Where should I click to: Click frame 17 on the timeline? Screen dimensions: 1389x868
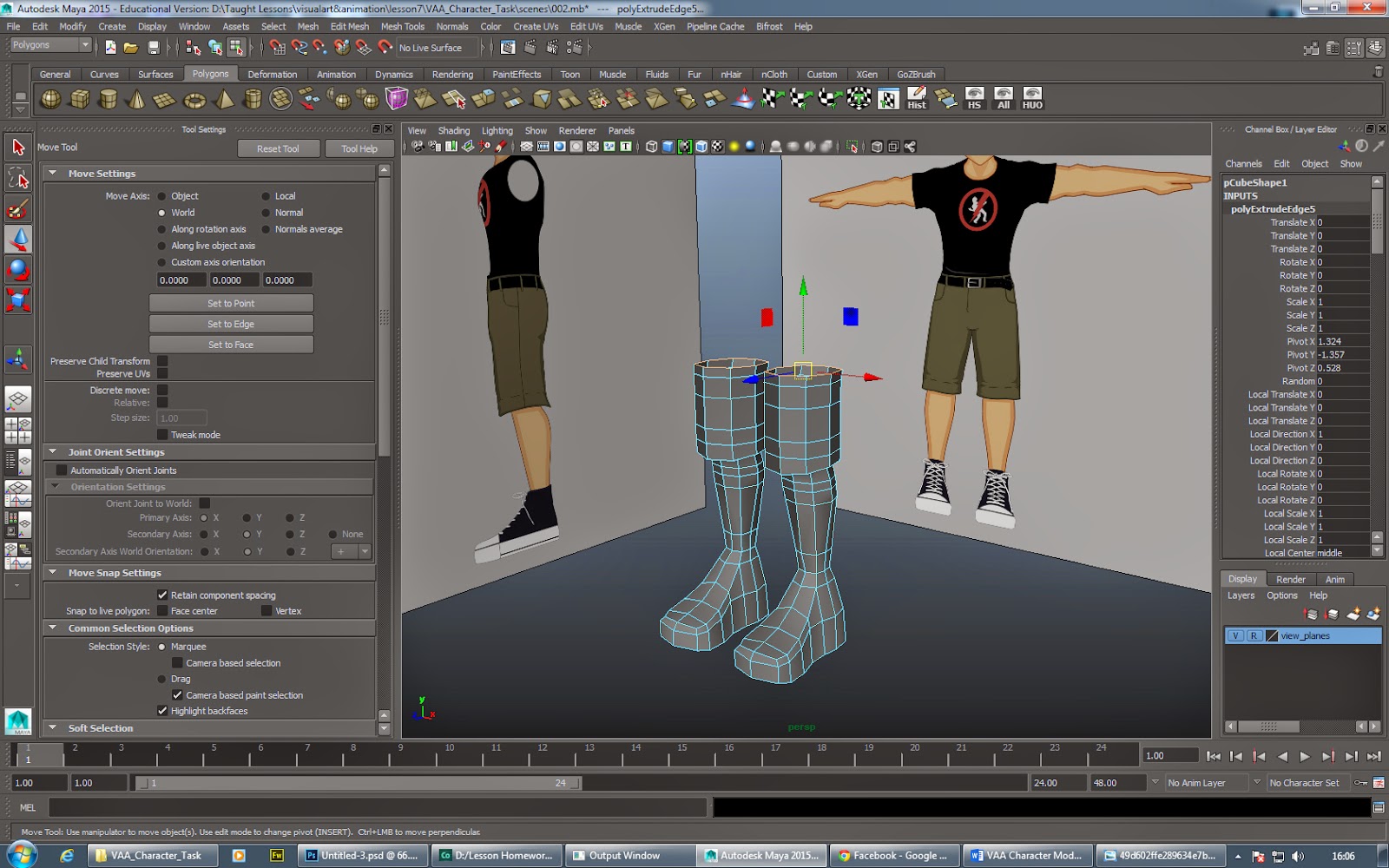point(775,752)
